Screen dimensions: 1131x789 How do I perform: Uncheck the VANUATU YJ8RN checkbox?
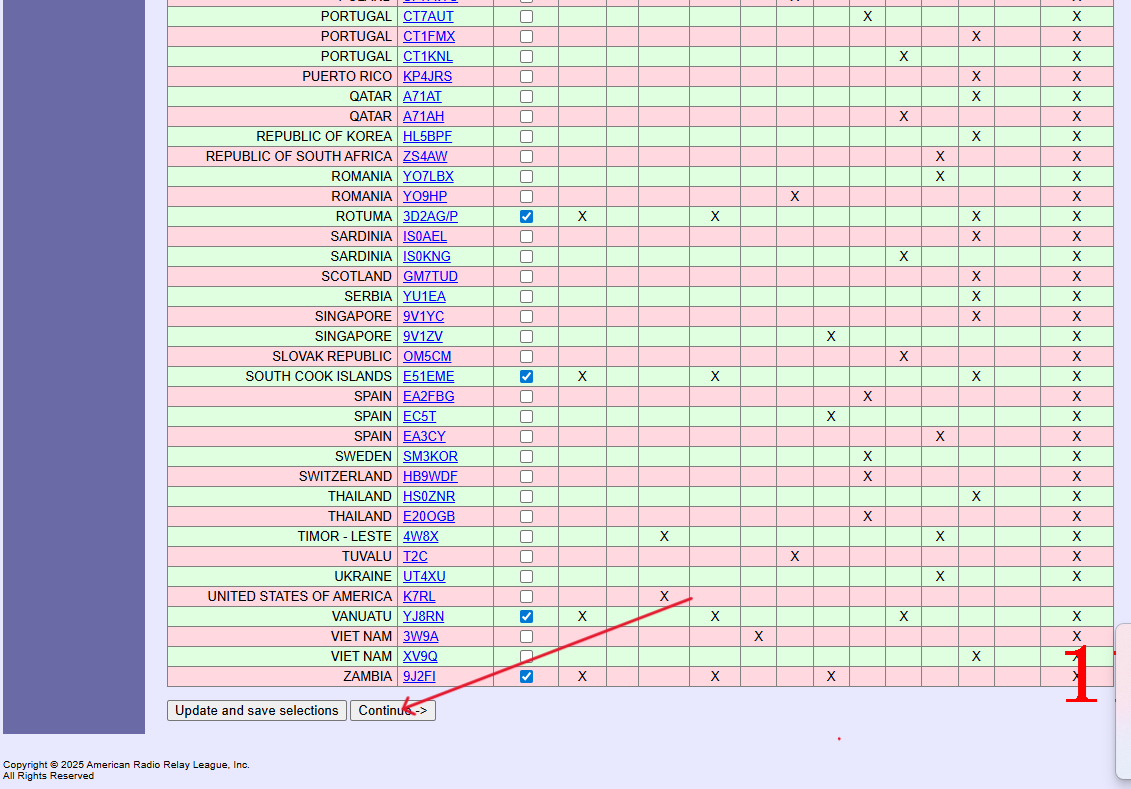(527, 616)
